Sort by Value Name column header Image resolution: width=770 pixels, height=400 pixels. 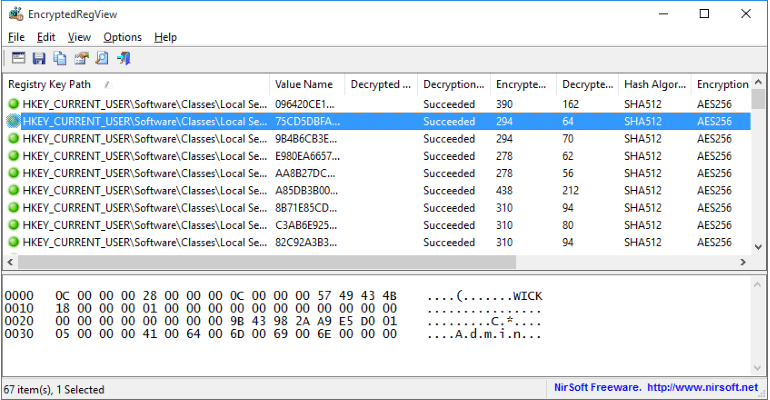[304, 85]
